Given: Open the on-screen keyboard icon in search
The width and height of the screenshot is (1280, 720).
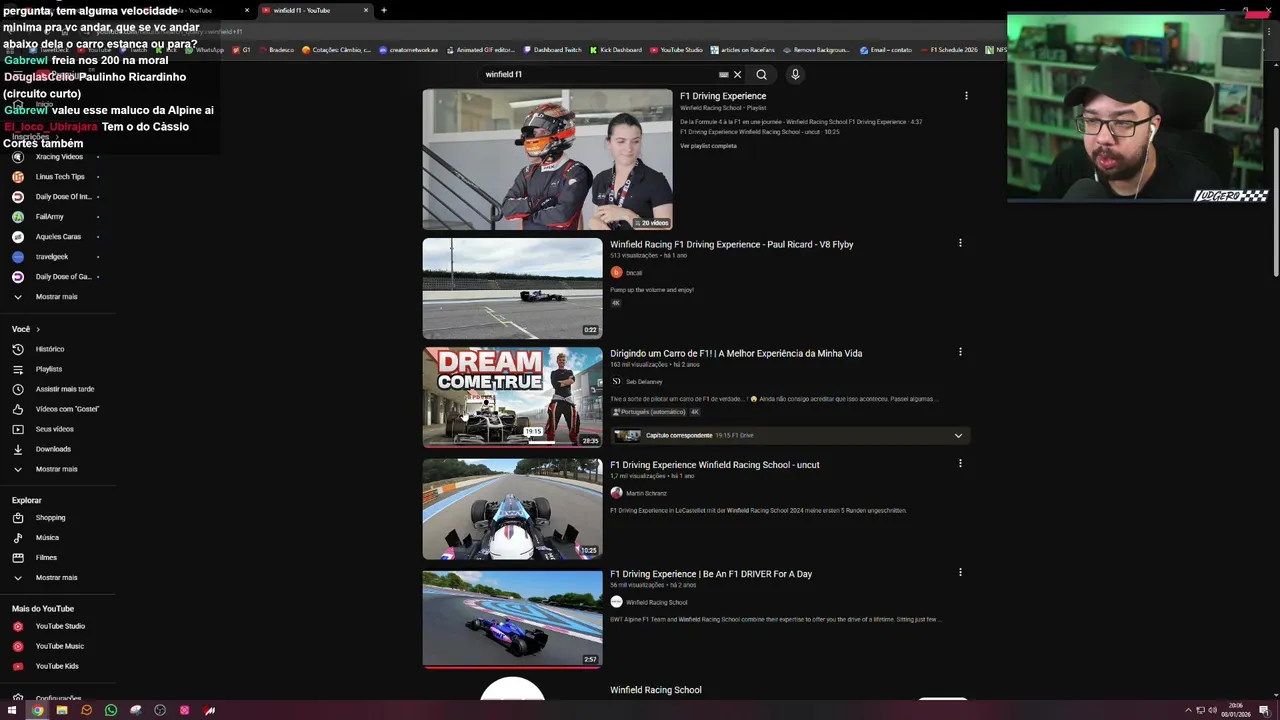Looking at the screenshot, I should click(x=724, y=74).
